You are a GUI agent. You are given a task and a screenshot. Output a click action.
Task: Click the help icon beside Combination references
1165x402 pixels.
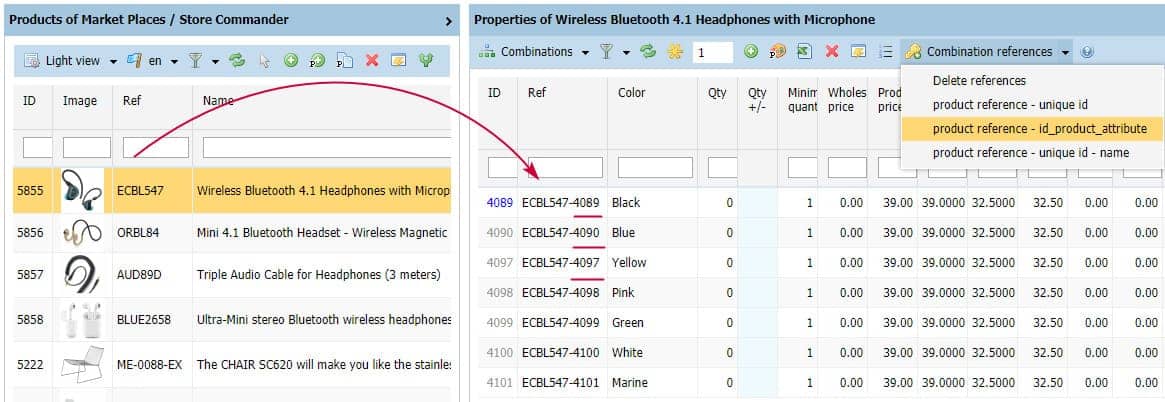coord(1087,52)
